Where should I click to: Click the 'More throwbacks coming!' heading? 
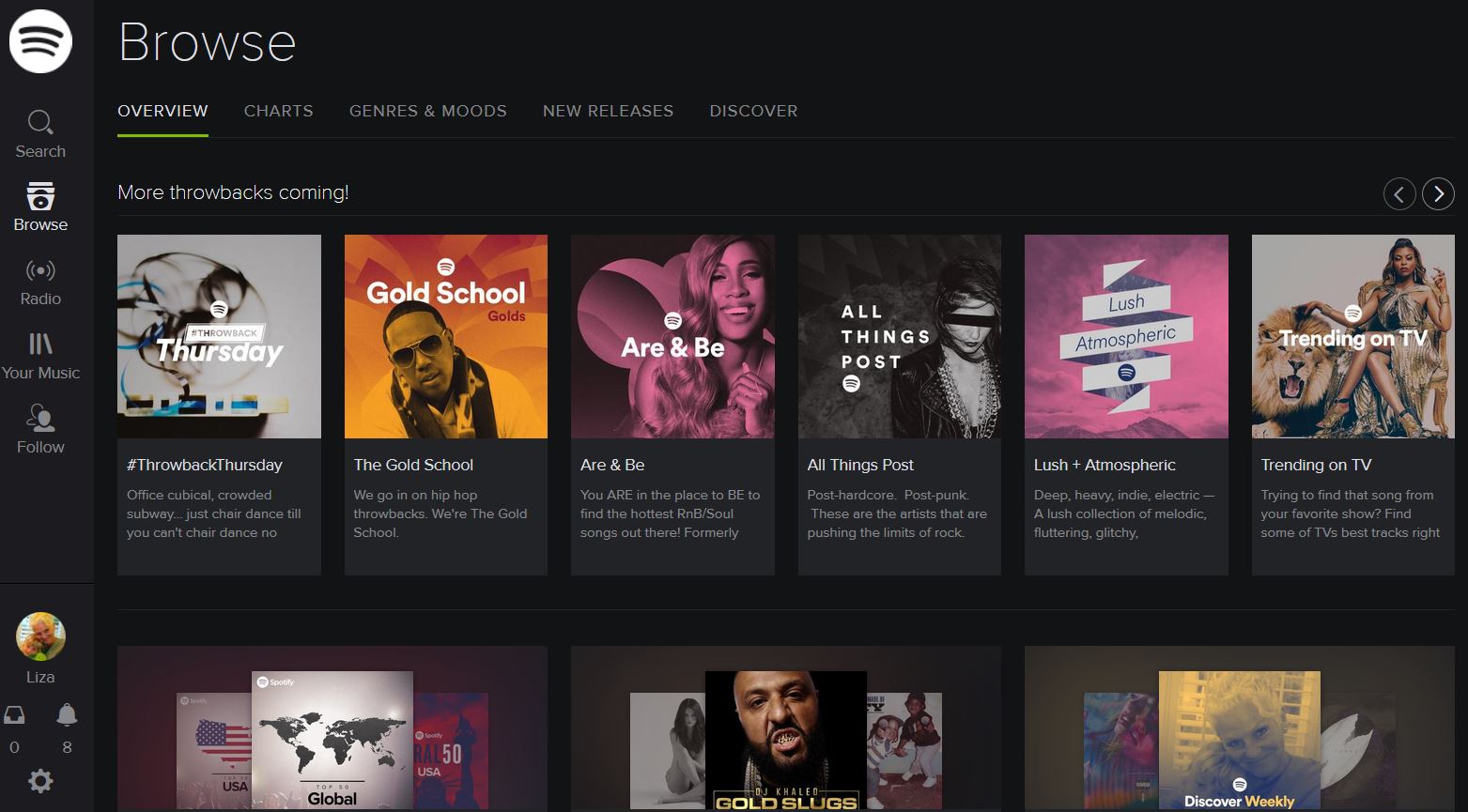[233, 192]
